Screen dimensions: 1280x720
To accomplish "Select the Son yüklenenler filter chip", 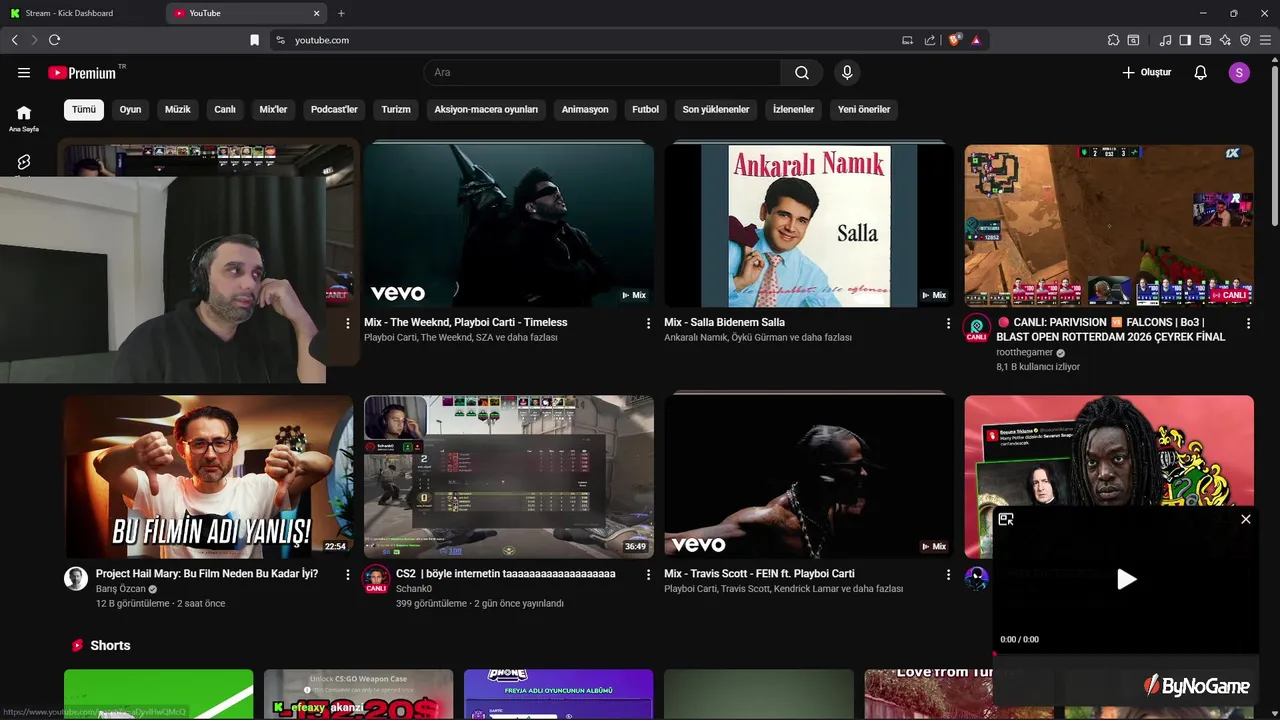I will (716, 109).
